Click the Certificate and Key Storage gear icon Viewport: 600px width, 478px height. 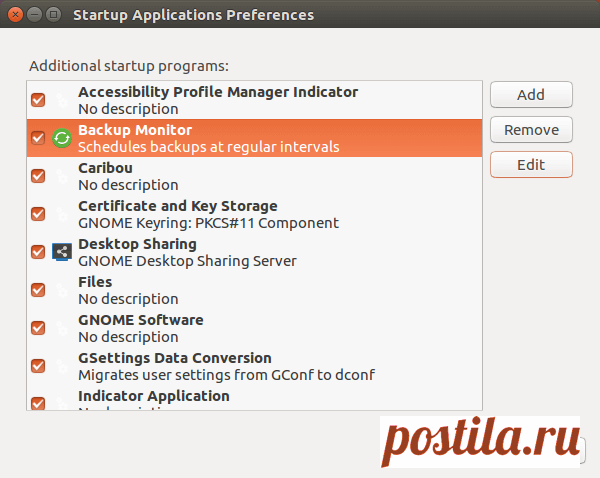coord(62,214)
